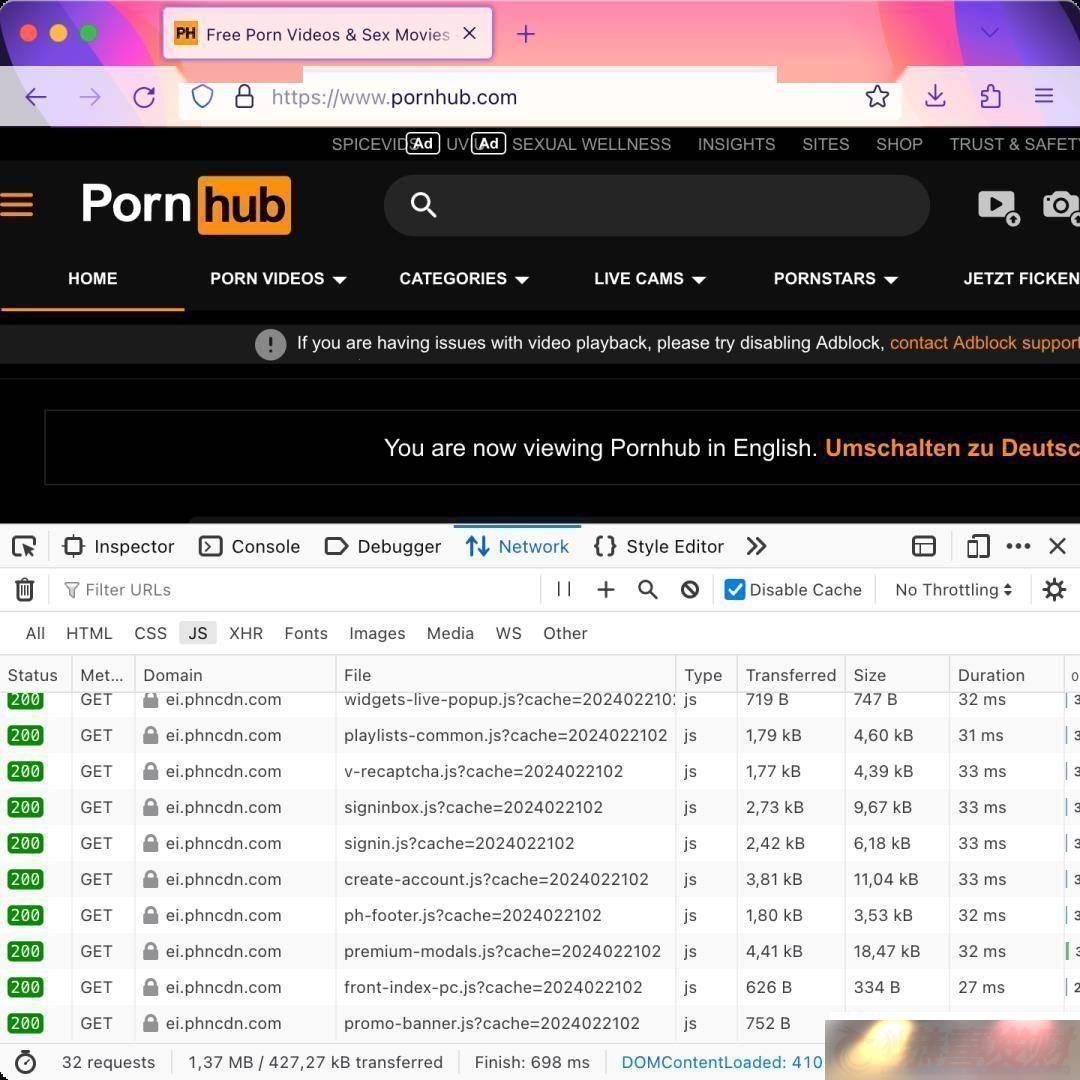This screenshot has width=1080, height=1080.
Task: Filter requests by HTML
Action: [x=89, y=633]
